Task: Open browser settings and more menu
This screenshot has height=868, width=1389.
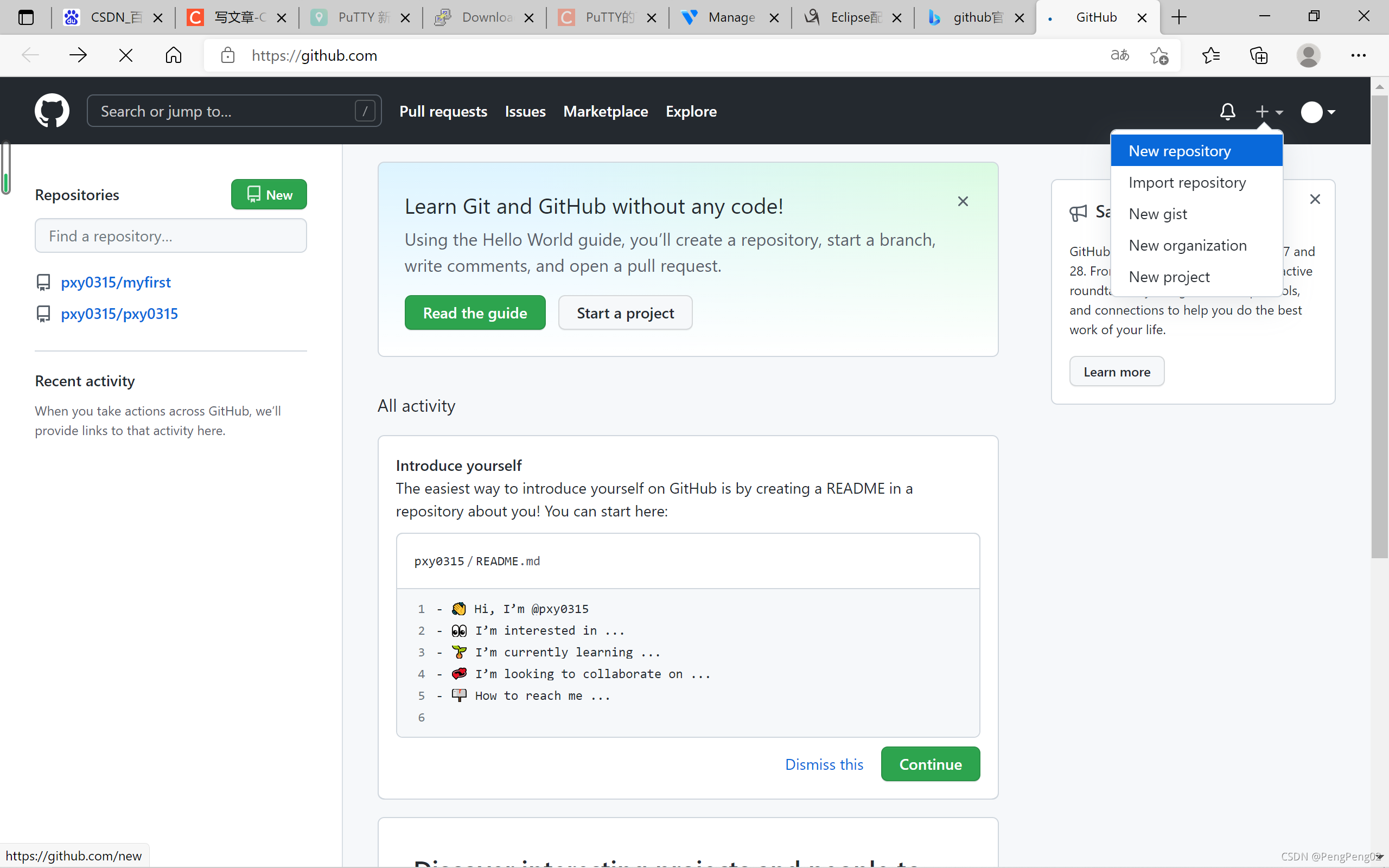Action: pyautogui.click(x=1358, y=56)
